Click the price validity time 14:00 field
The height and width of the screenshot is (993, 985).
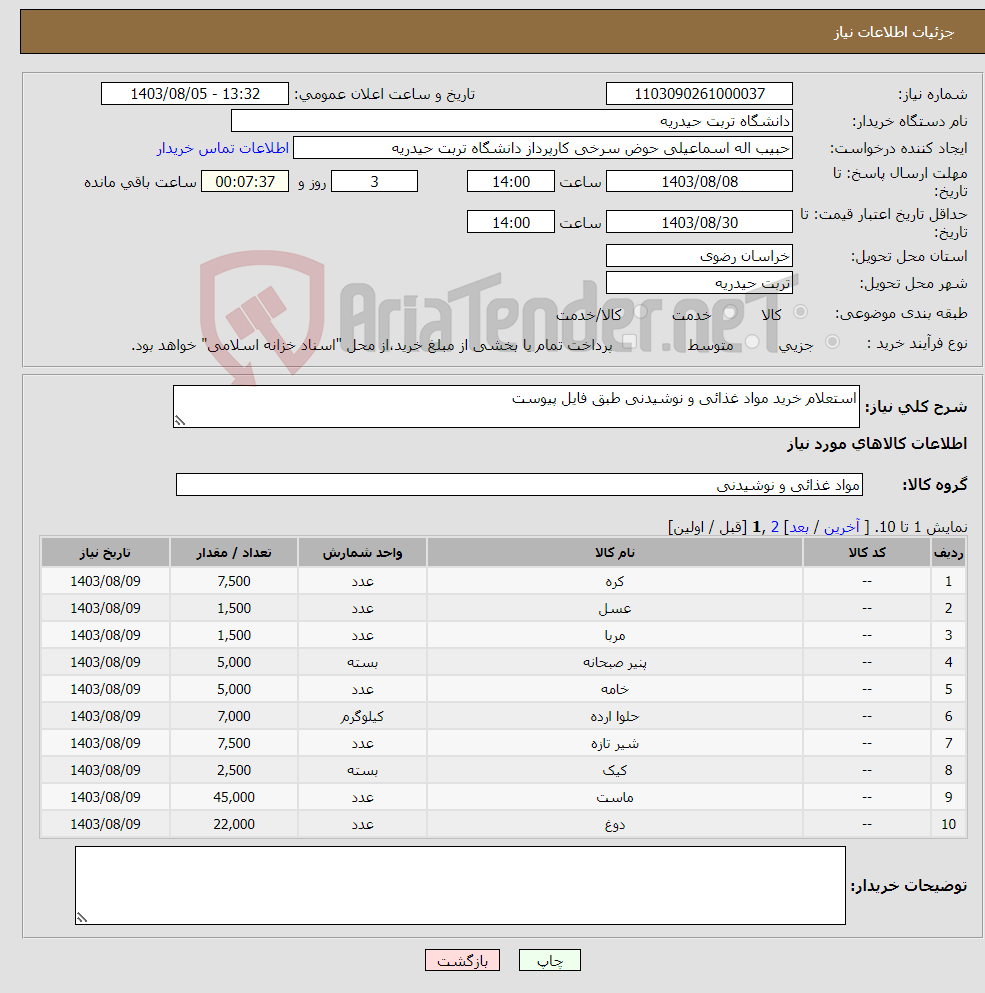tap(511, 222)
